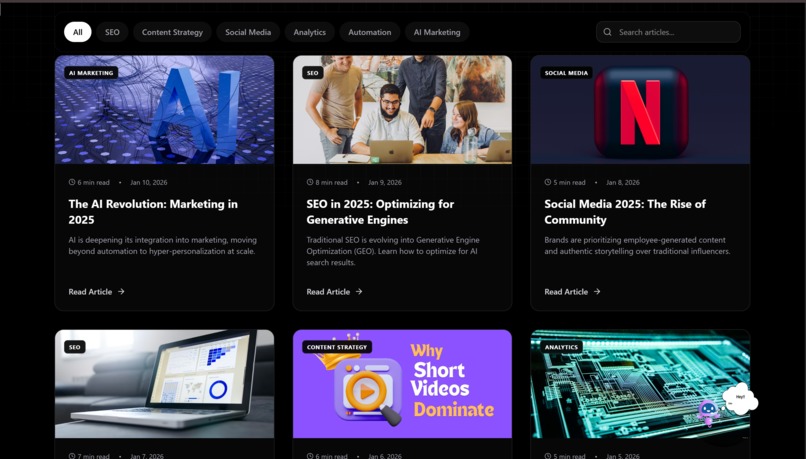The height and width of the screenshot is (459, 806).
Task: Click the Hey! chat speech bubble
Action: click(740, 398)
